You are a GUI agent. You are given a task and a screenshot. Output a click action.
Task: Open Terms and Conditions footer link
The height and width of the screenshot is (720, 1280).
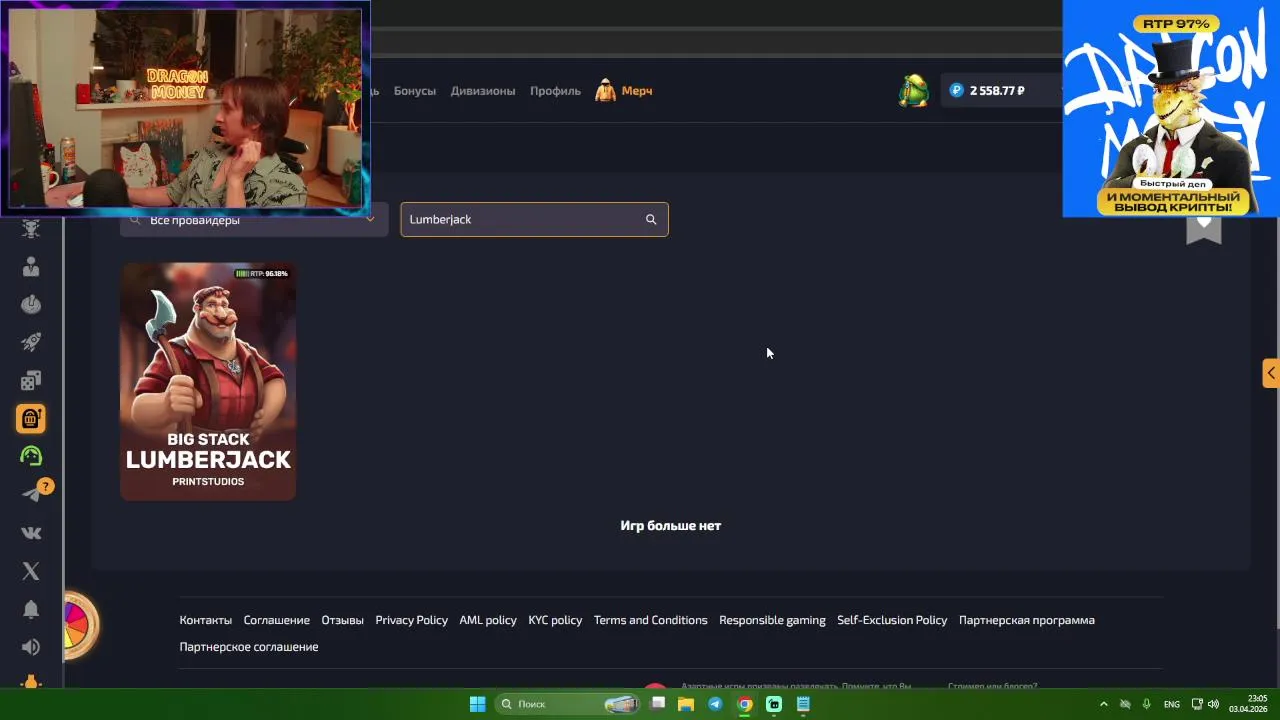pos(650,620)
